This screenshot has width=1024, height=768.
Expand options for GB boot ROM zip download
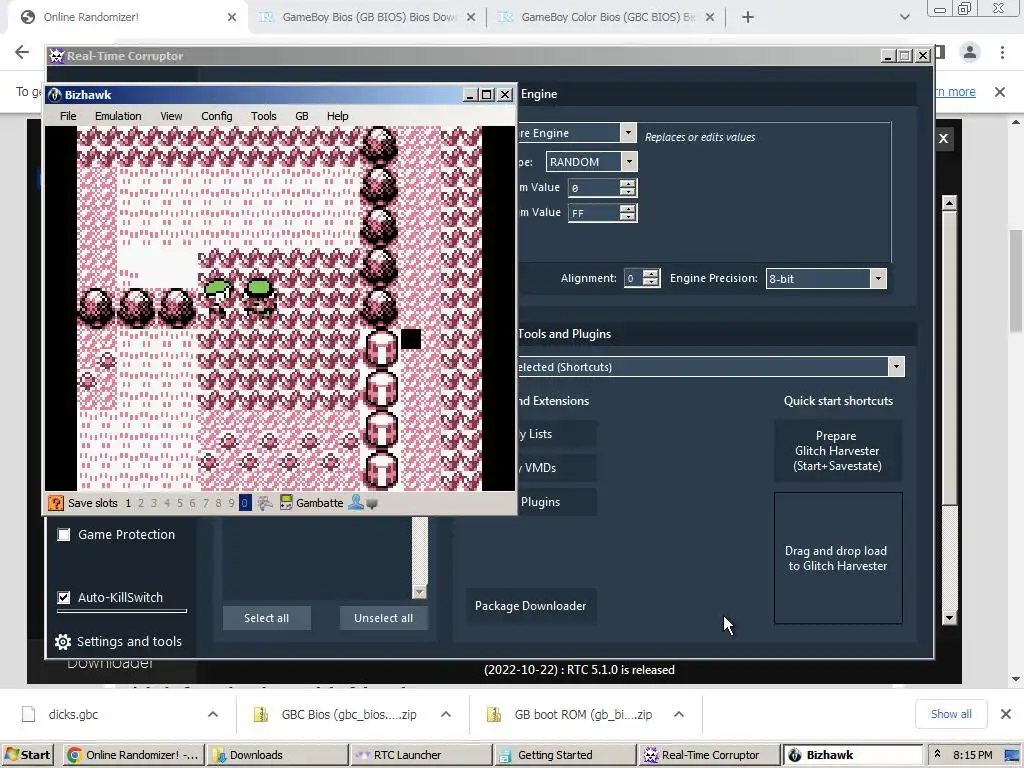pos(679,714)
